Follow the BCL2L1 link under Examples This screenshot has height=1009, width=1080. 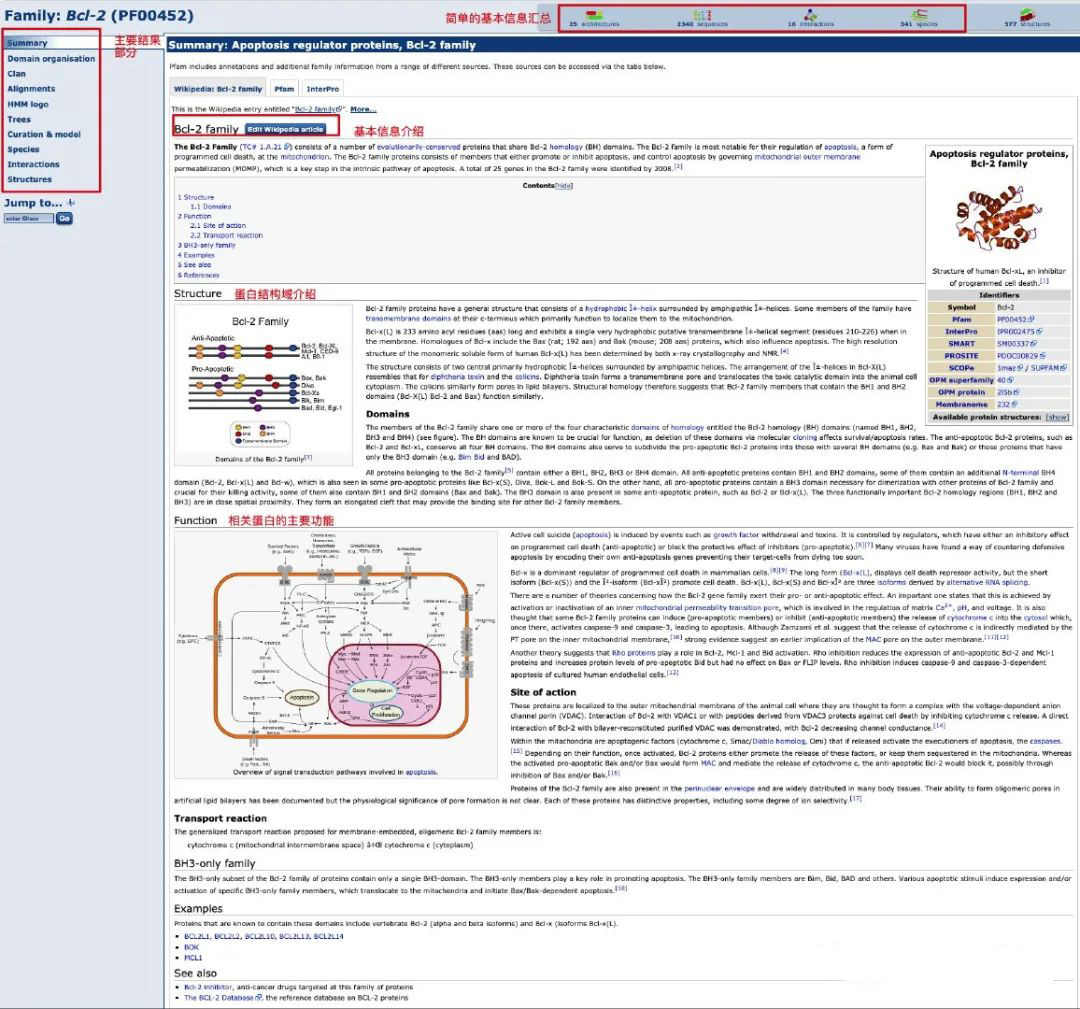(x=197, y=936)
